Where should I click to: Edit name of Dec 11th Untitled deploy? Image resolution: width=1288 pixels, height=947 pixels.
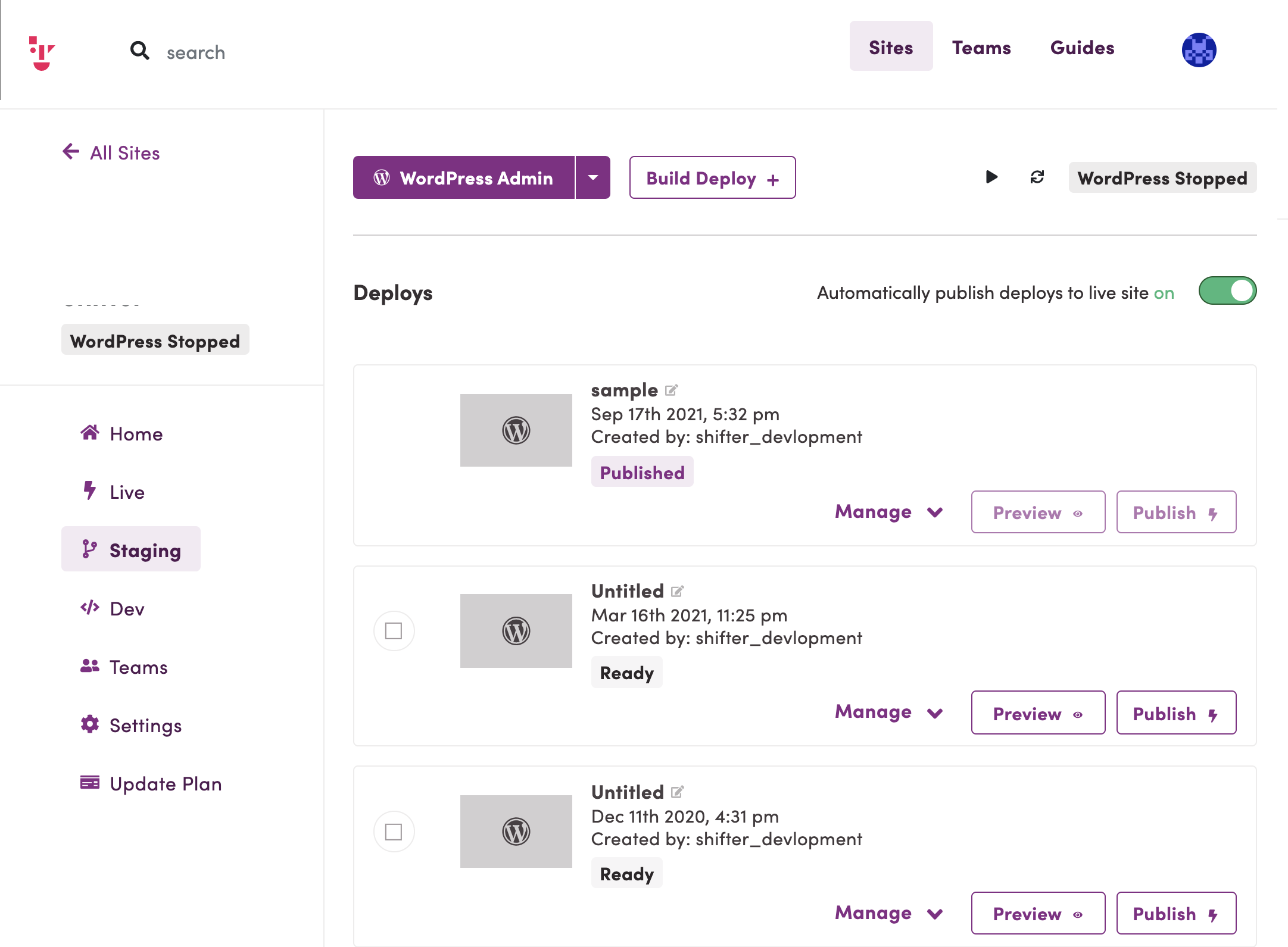pos(678,792)
